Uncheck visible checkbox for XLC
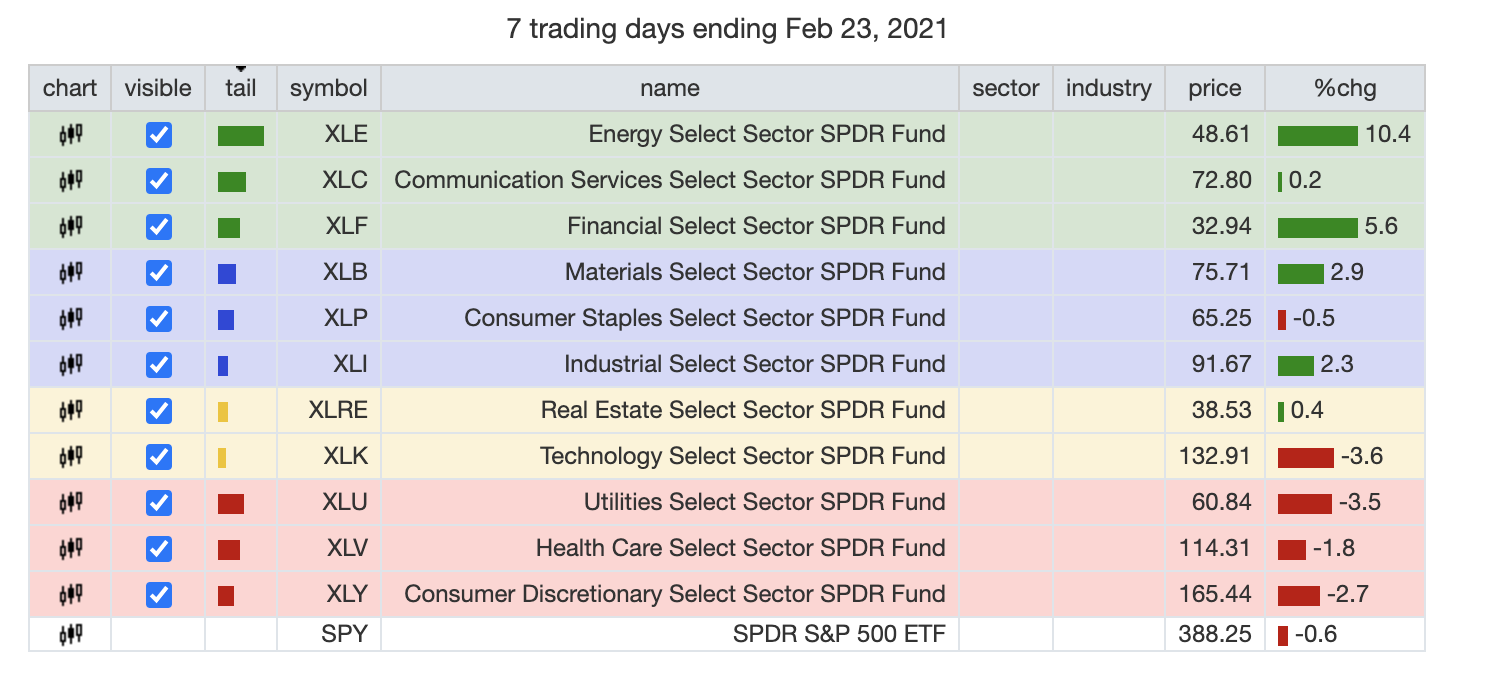This screenshot has width=1488, height=674. click(x=158, y=180)
